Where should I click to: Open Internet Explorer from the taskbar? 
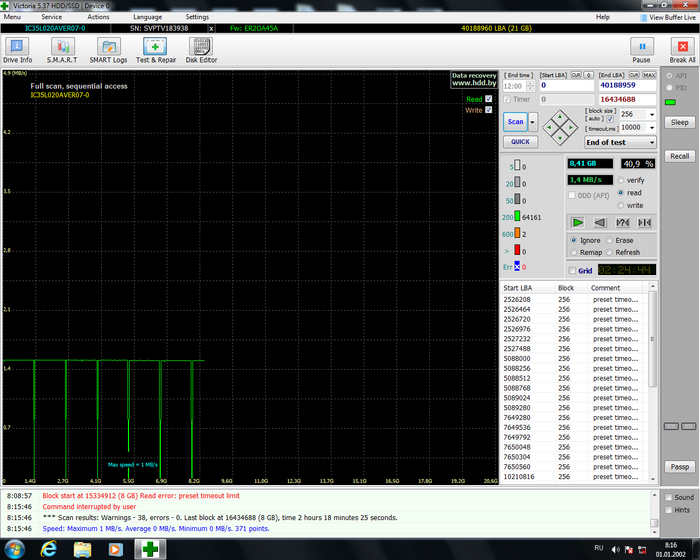point(48,549)
